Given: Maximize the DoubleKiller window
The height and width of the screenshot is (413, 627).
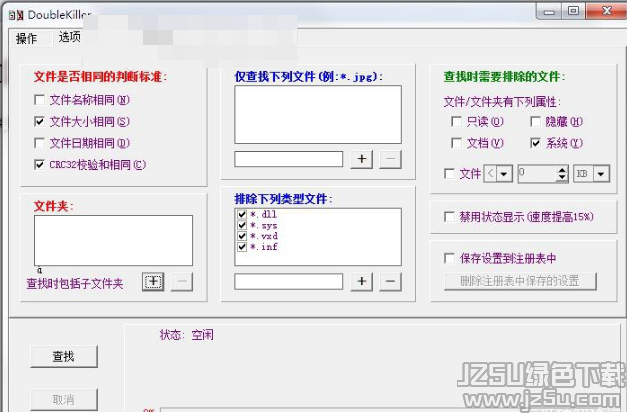Looking at the screenshot, I should pyautogui.click(x=573, y=11).
